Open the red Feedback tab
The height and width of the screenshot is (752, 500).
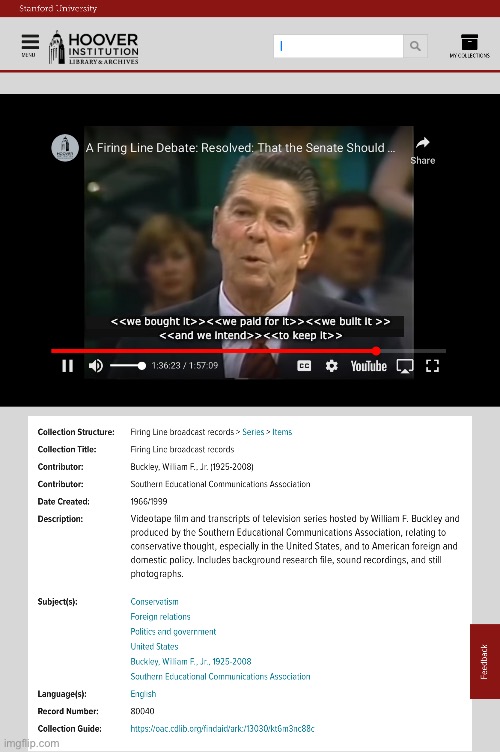click(485, 661)
